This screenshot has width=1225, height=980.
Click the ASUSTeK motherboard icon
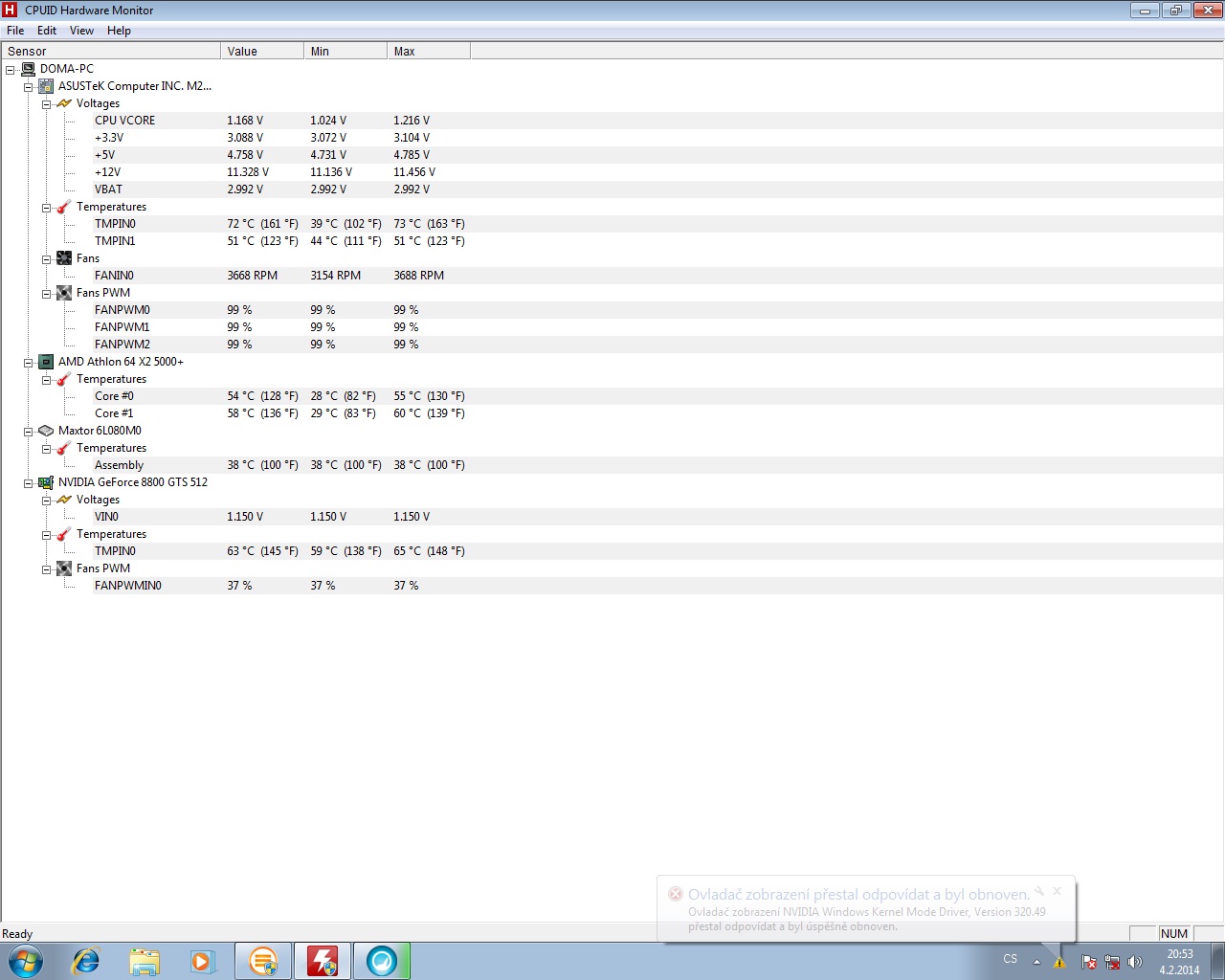46,86
